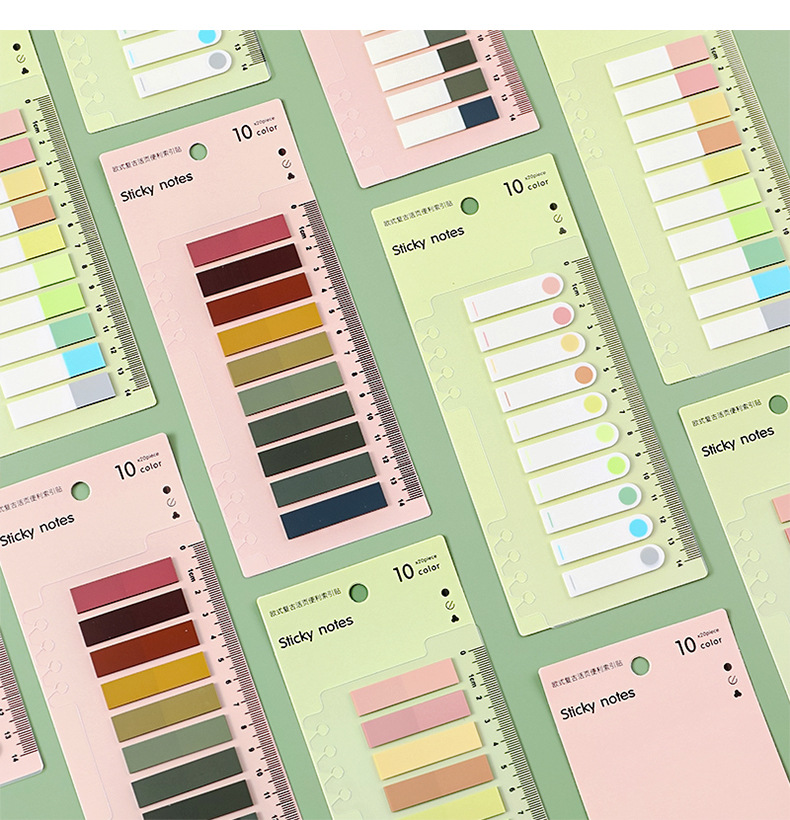Click "10 color" on the titled round-tipped notes card
The height and width of the screenshot is (820, 790).
pyautogui.click(x=525, y=184)
